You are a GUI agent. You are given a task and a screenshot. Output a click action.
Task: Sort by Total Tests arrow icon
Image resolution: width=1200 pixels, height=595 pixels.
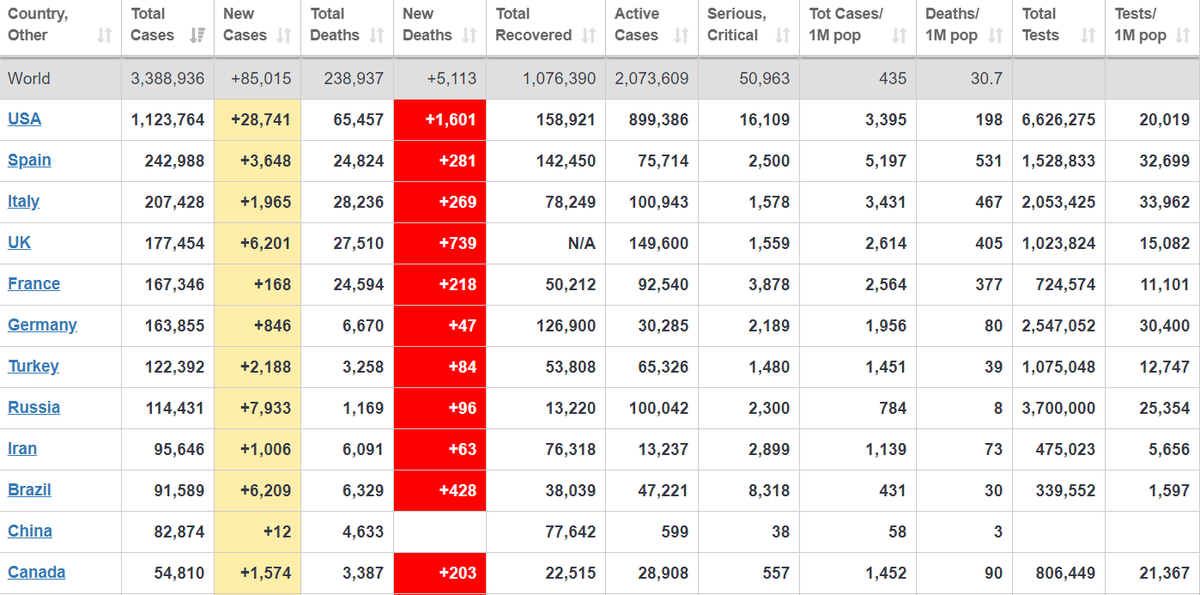point(1087,36)
